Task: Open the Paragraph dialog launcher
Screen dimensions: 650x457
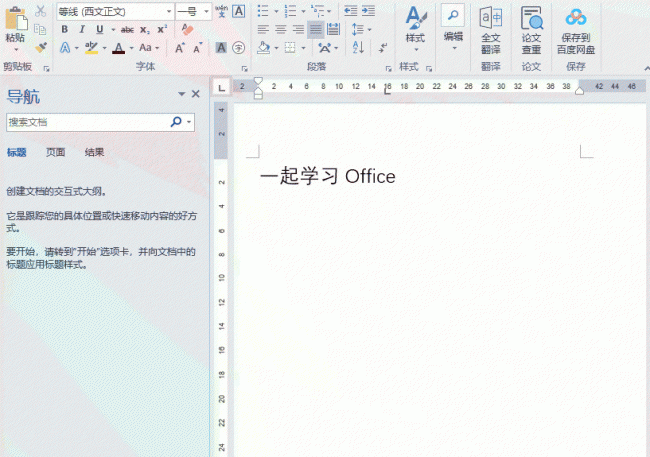Action: [x=388, y=68]
